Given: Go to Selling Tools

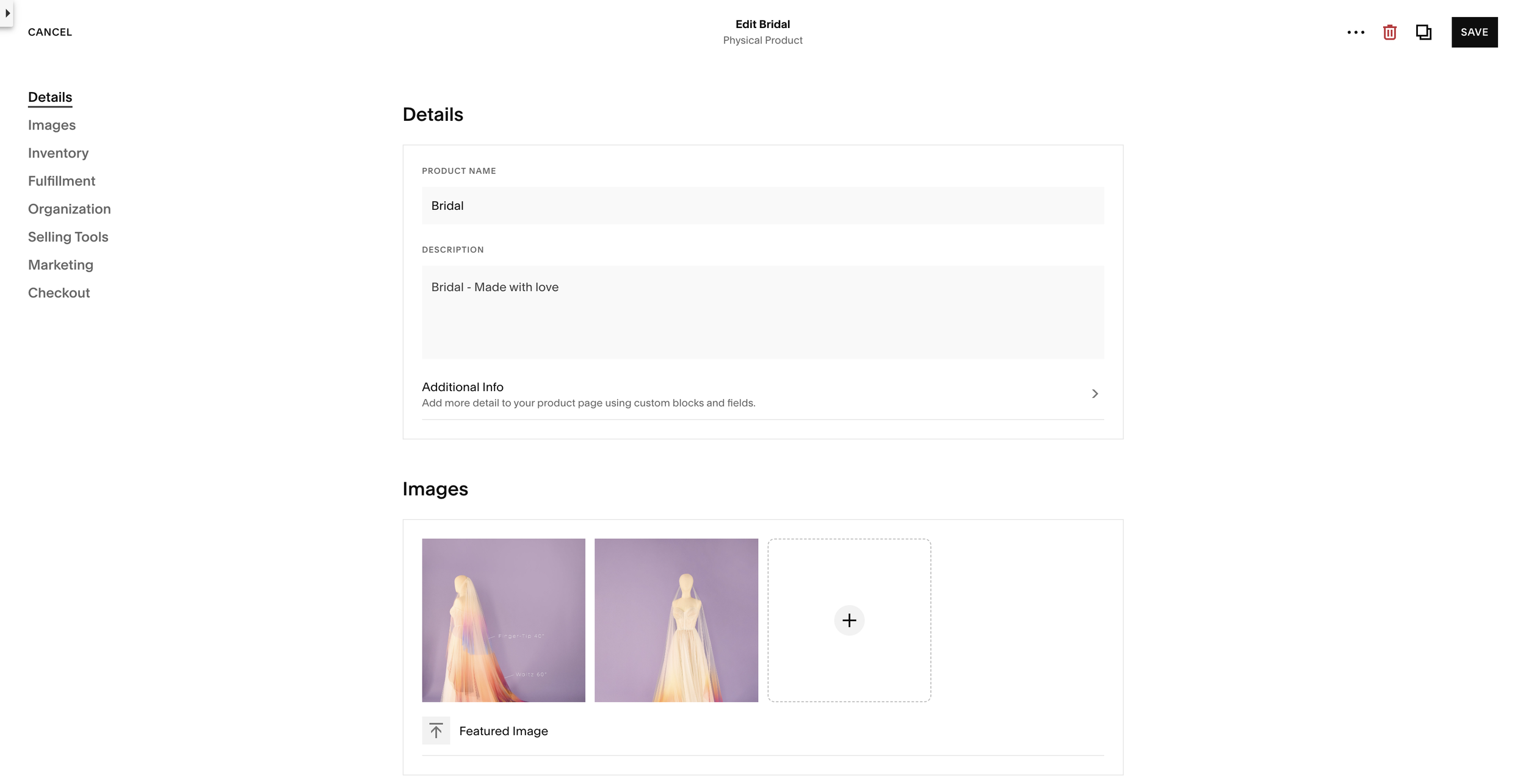Looking at the screenshot, I should (68, 237).
